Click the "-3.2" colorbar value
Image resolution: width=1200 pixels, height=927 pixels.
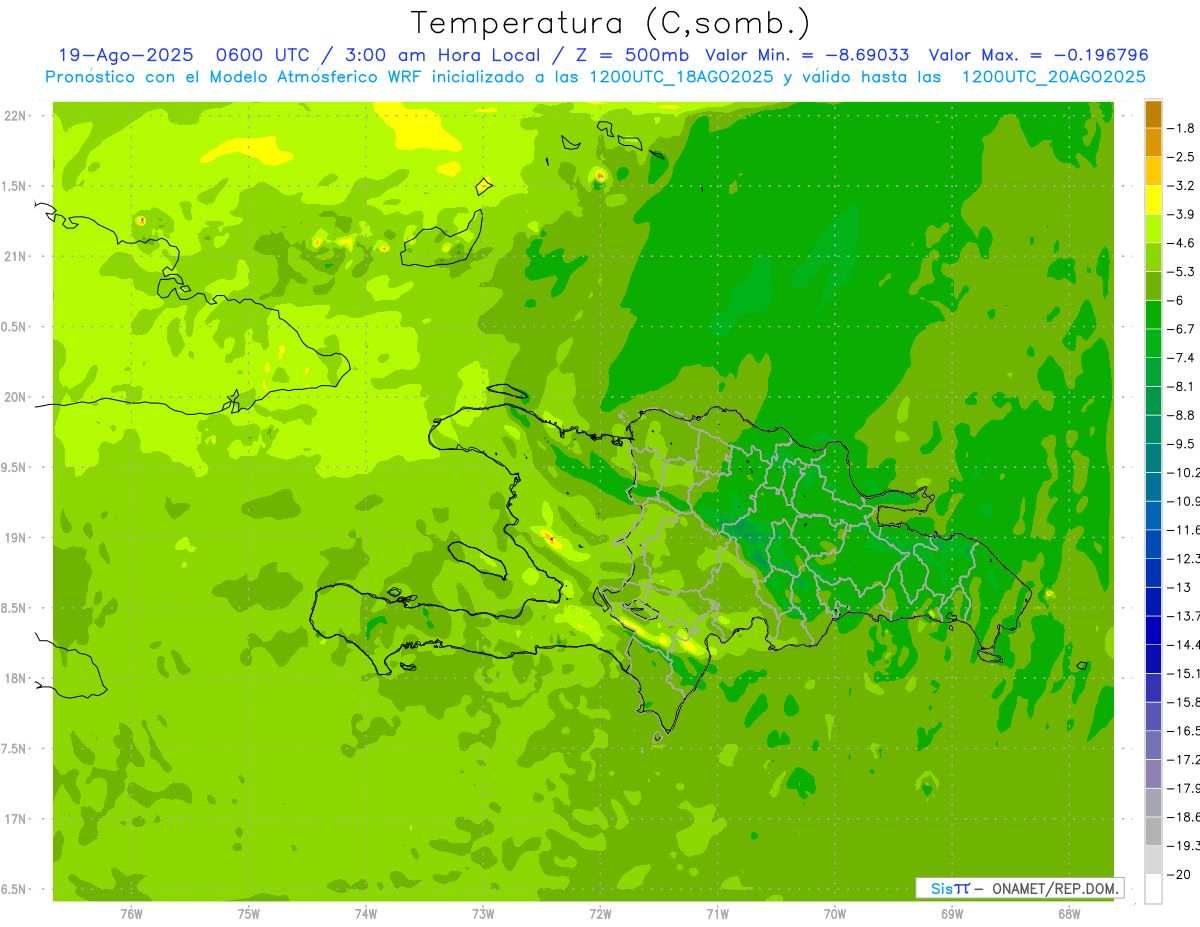1181,186
